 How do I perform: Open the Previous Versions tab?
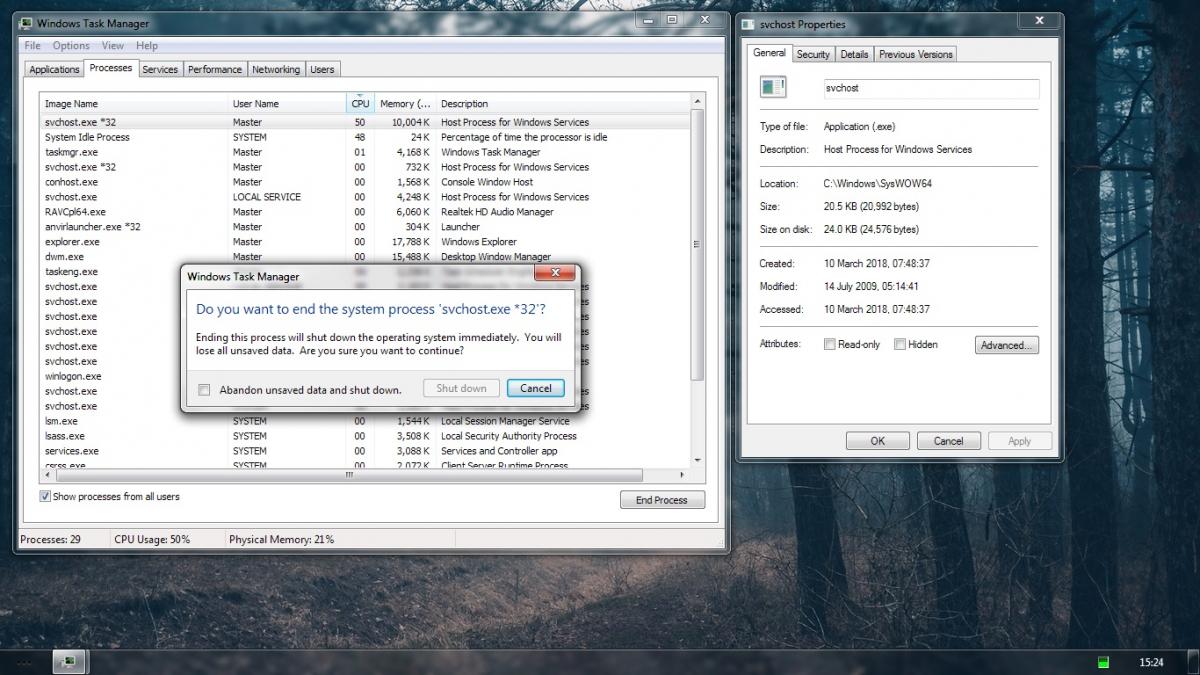point(916,55)
